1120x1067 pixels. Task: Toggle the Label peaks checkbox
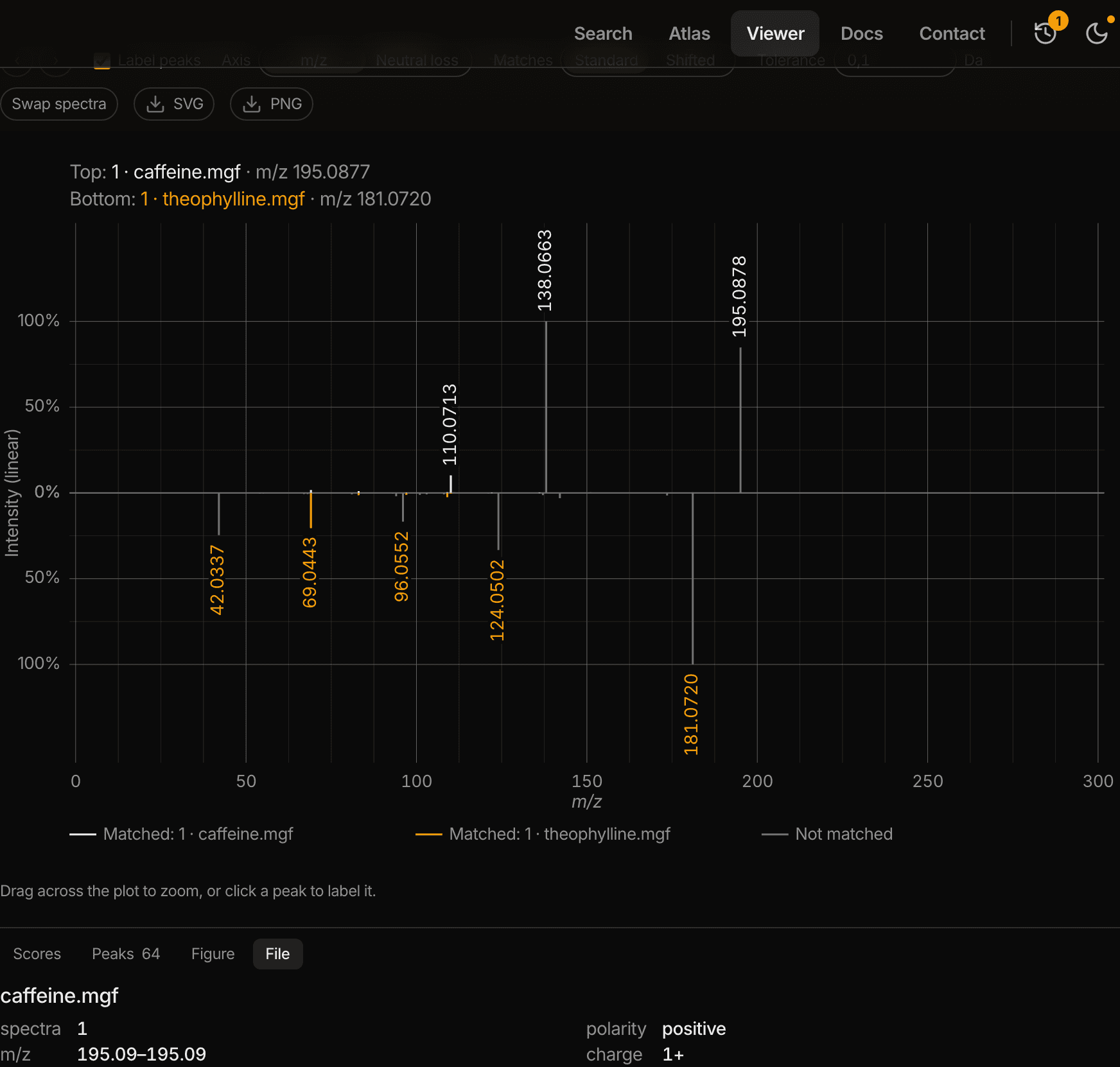click(x=102, y=61)
